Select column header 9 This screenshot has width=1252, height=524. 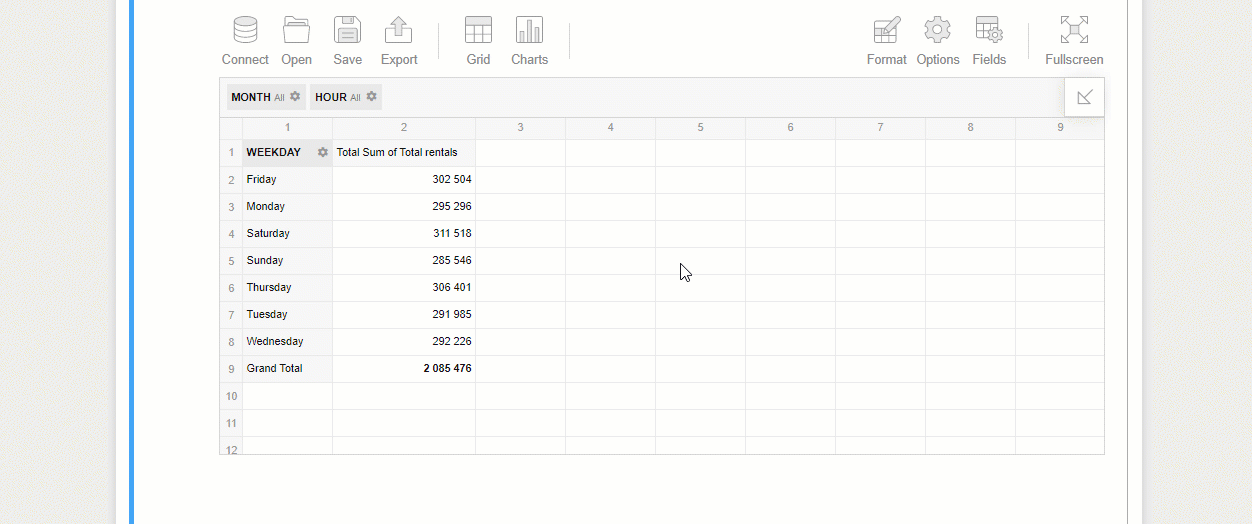(x=1060, y=128)
